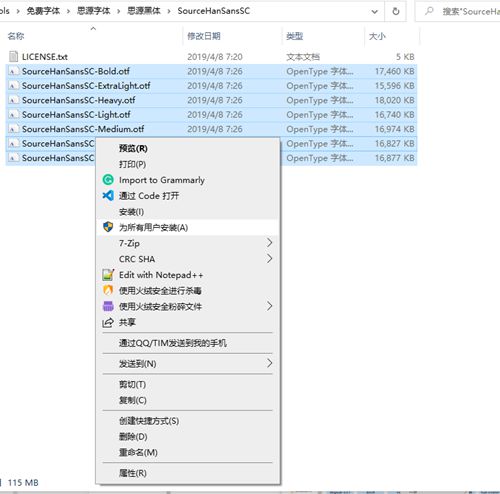
Task: Click the SourceHanSansSC-ExtraLight.otf font icon
Action: pyautogui.click(x=13, y=86)
